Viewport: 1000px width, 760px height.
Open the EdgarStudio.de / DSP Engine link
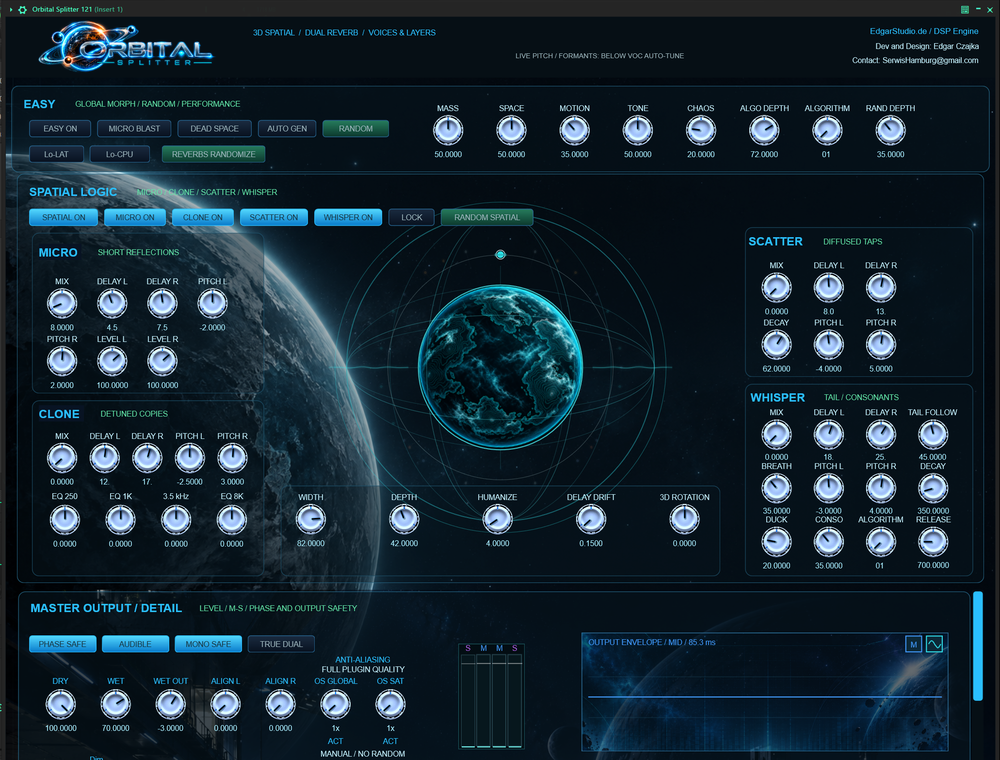pyautogui.click(x=924, y=31)
